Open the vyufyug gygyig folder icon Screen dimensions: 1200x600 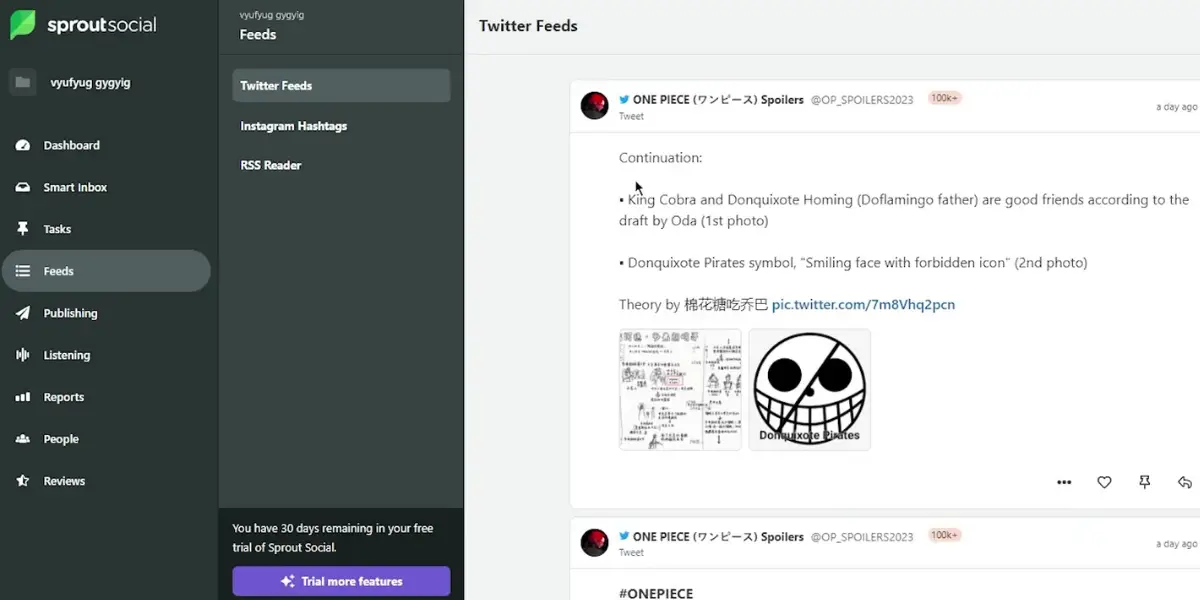23,82
